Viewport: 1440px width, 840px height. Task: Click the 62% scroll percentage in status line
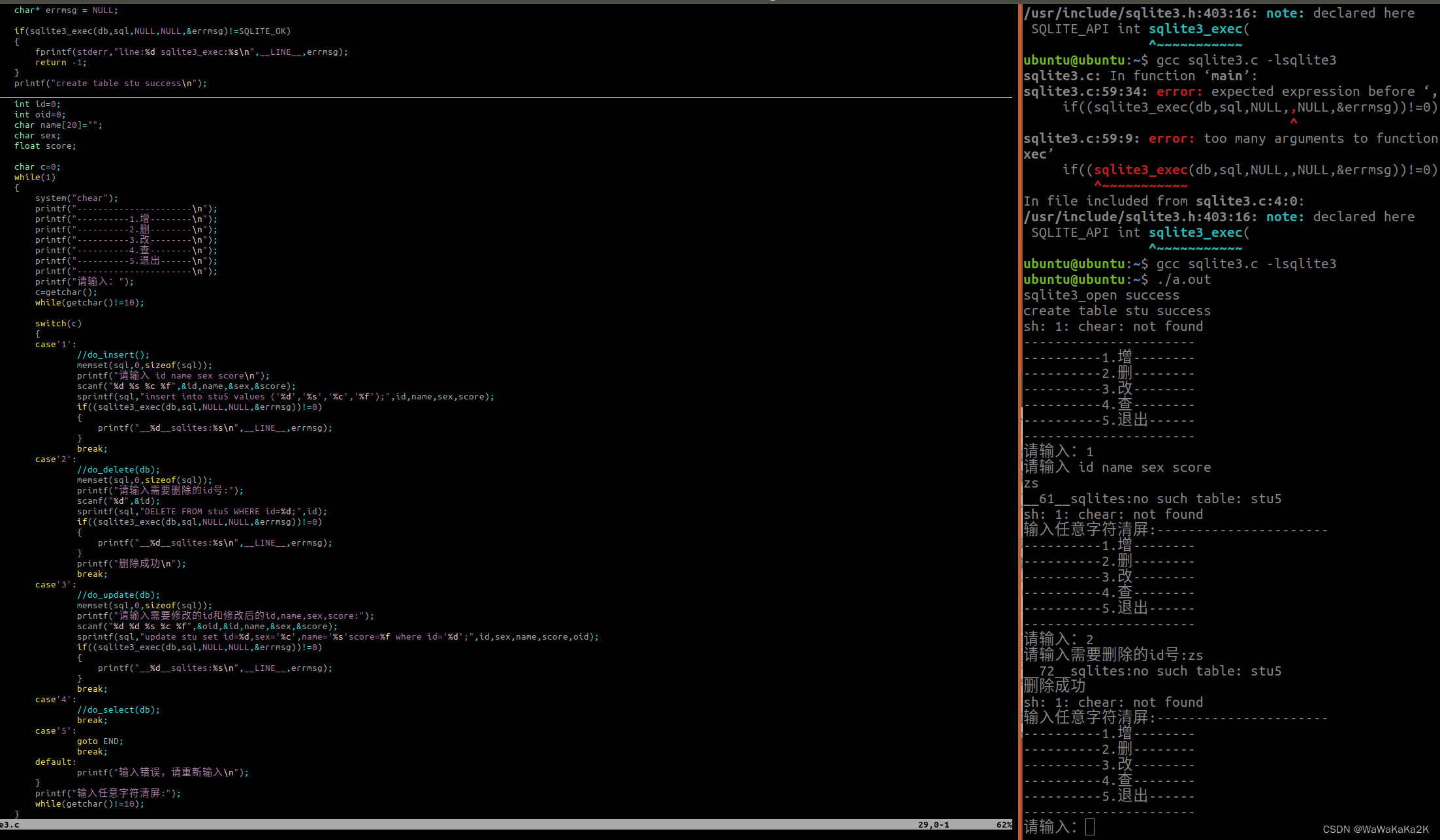point(1004,824)
